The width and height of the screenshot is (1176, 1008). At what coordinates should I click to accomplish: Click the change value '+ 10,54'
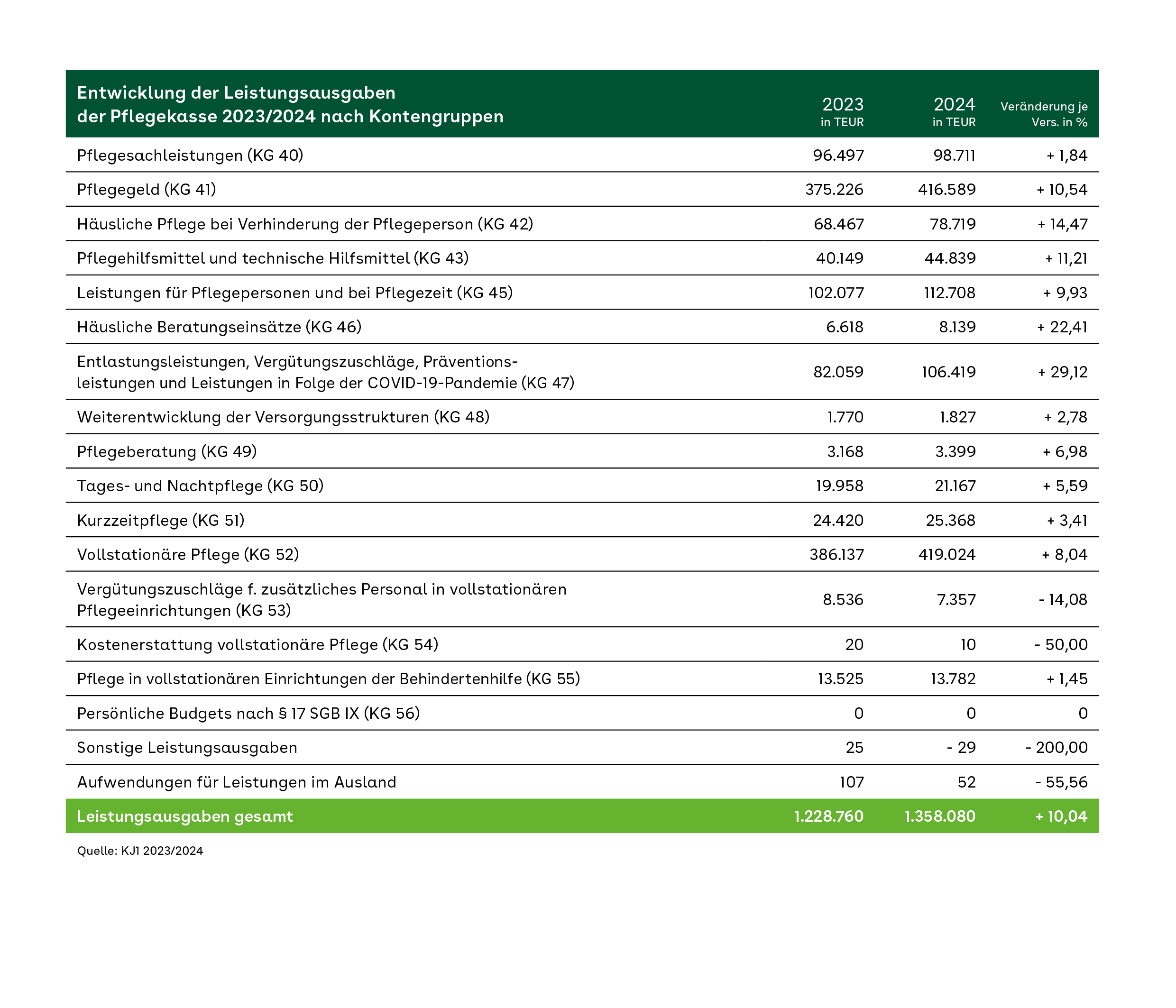(x=1062, y=189)
